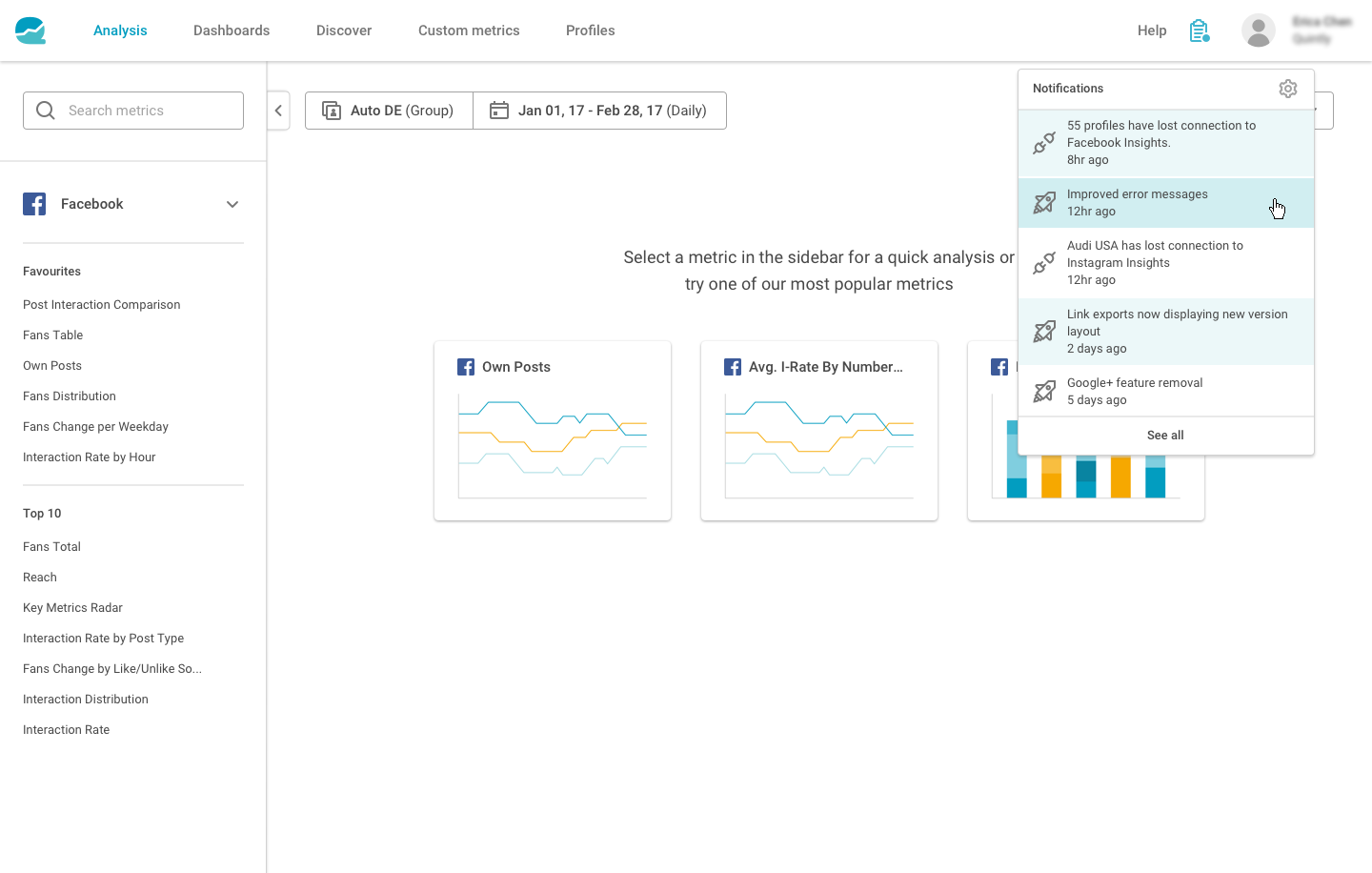Image resolution: width=1372 pixels, height=873 pixels.
Task: Select Fans Change by Like/Unlike So... metric
Action: pyautogui.click(x=112, y=669)
